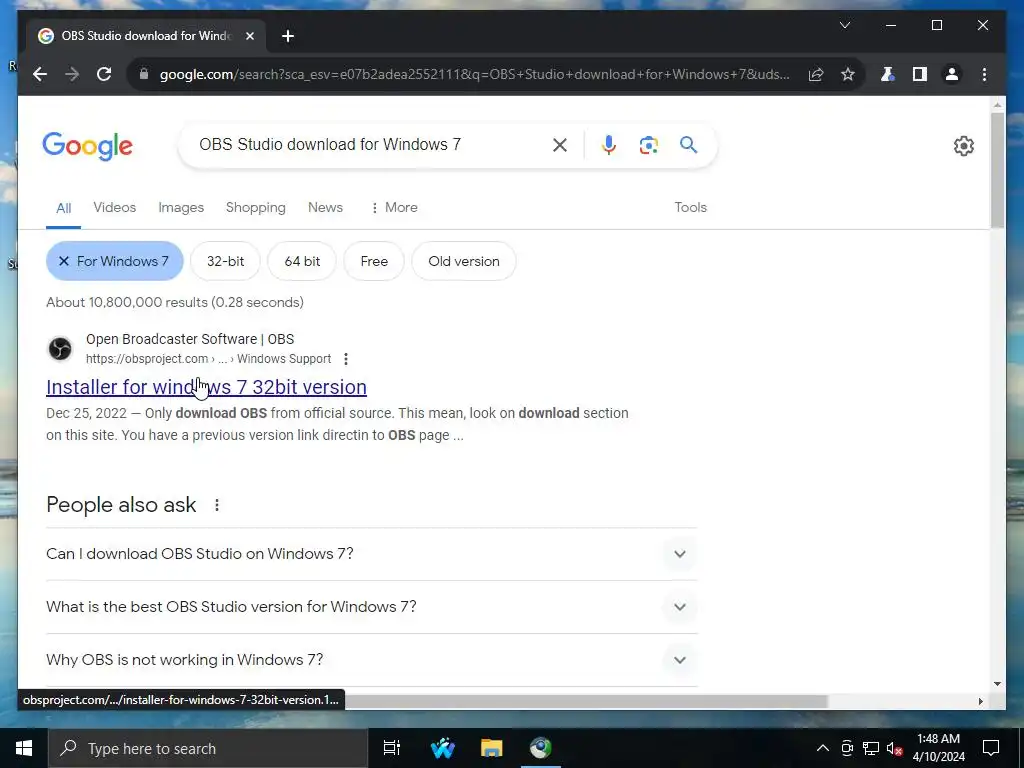This screenshot has width=1024, height=768.
Task: Go back using the browser back arrow
Action: [x=40, y=74]
